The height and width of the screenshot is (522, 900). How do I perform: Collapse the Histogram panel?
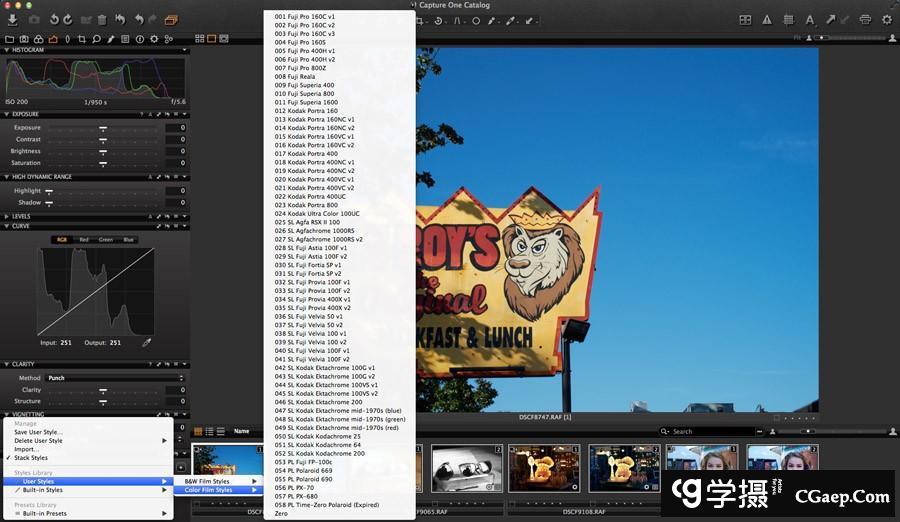point(5,49)
